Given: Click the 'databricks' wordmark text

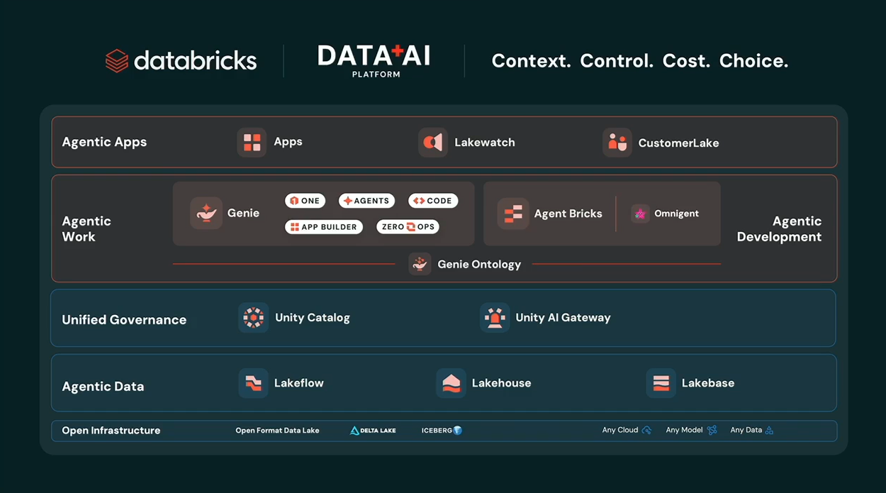Looking at the screenshot, I should (x=196, y=60).
